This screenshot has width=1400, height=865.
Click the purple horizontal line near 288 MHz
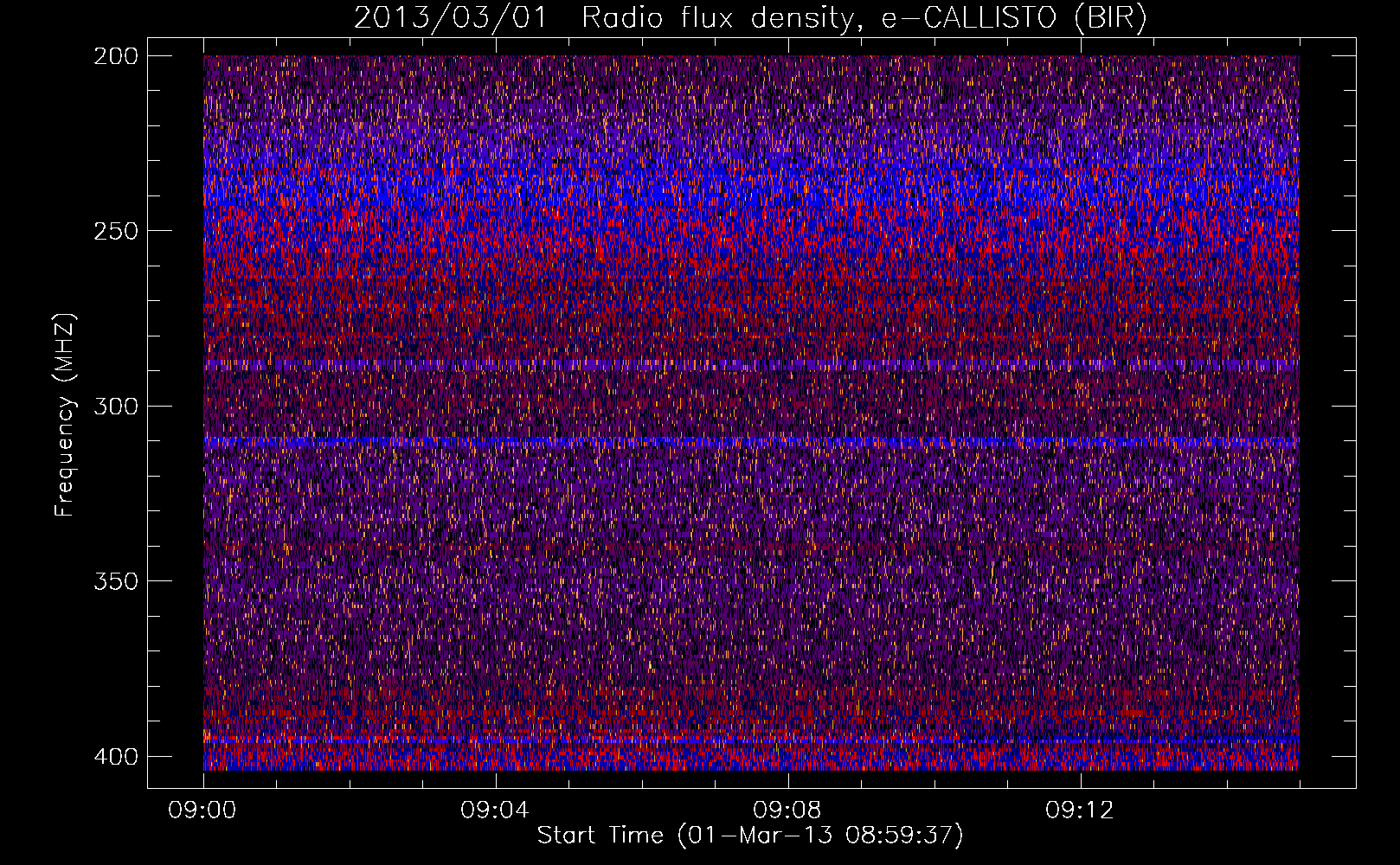[751, 365]
